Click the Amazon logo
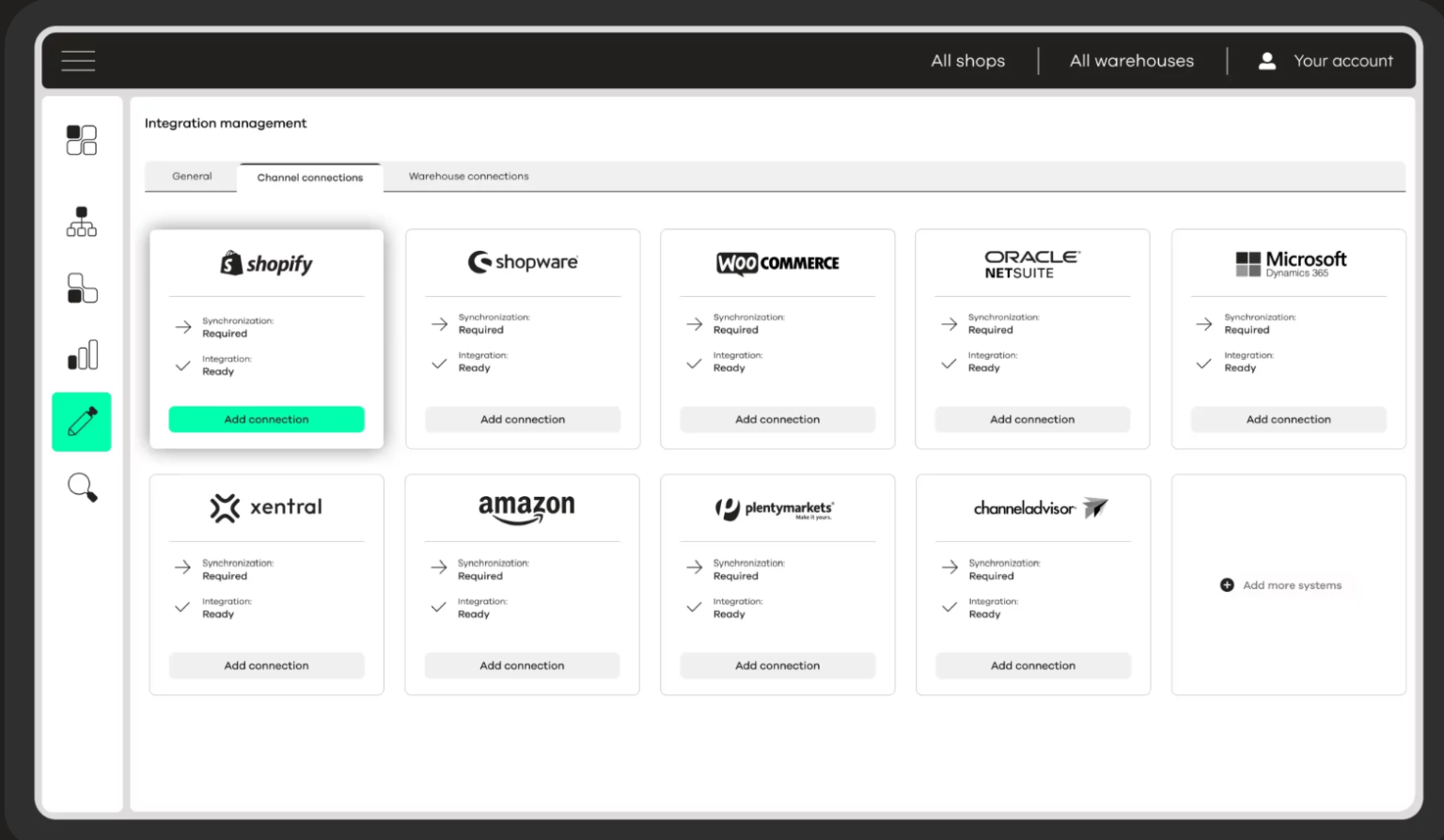The width and height of the screenshot is (1444, 840). point(526,508)
